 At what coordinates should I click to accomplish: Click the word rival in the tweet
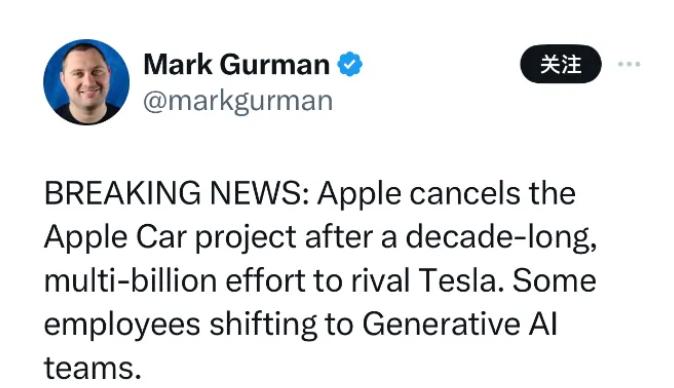380,281
